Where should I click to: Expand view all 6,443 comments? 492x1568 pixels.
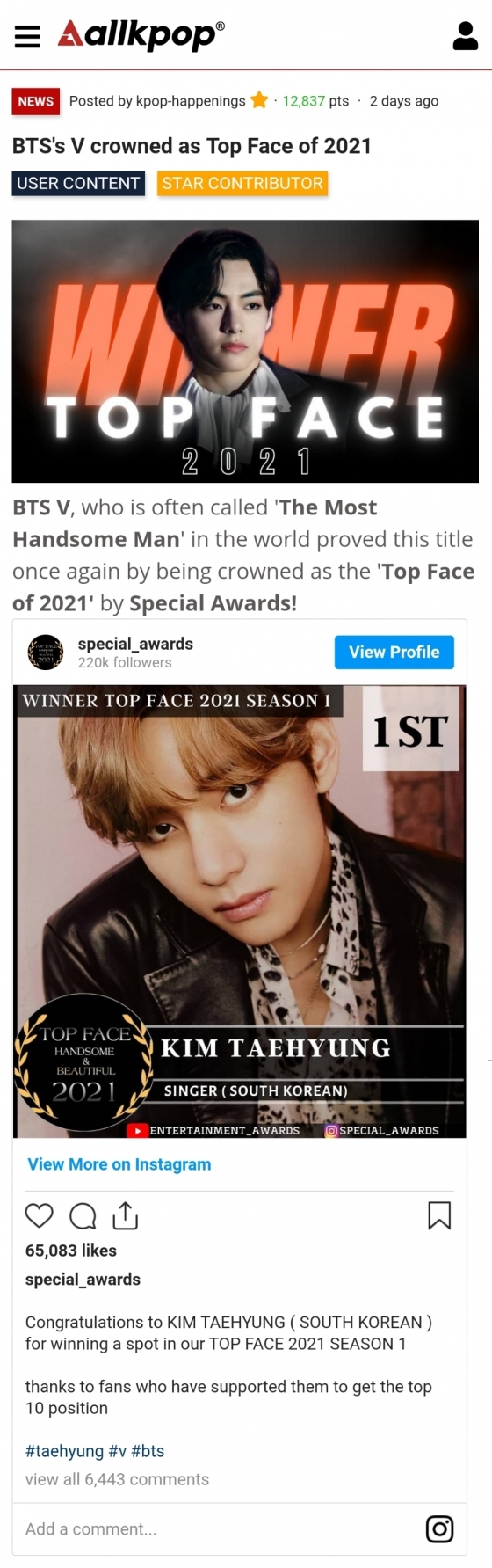pos(117,1479)
